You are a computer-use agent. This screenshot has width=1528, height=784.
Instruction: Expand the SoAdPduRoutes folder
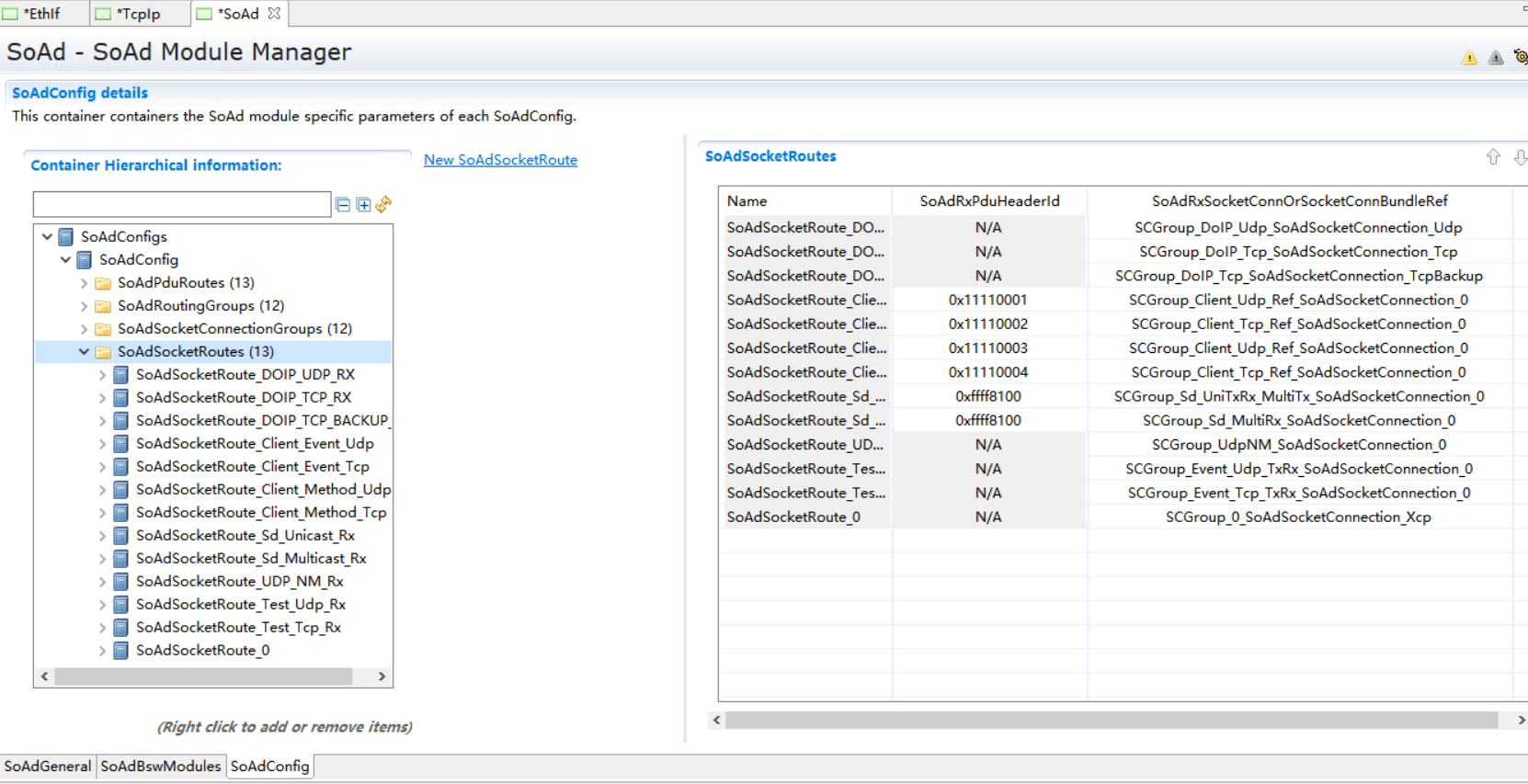point(85,283)
